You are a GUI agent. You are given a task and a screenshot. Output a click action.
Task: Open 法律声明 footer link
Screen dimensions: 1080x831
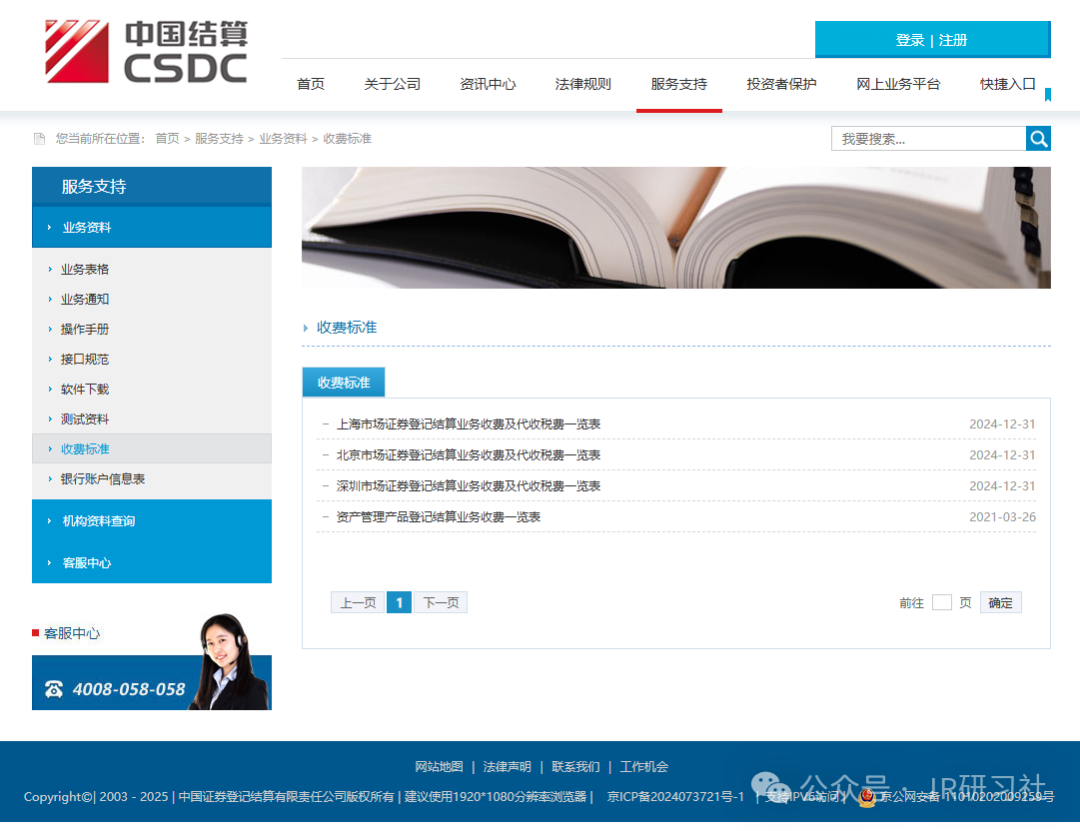click(507, 767)
